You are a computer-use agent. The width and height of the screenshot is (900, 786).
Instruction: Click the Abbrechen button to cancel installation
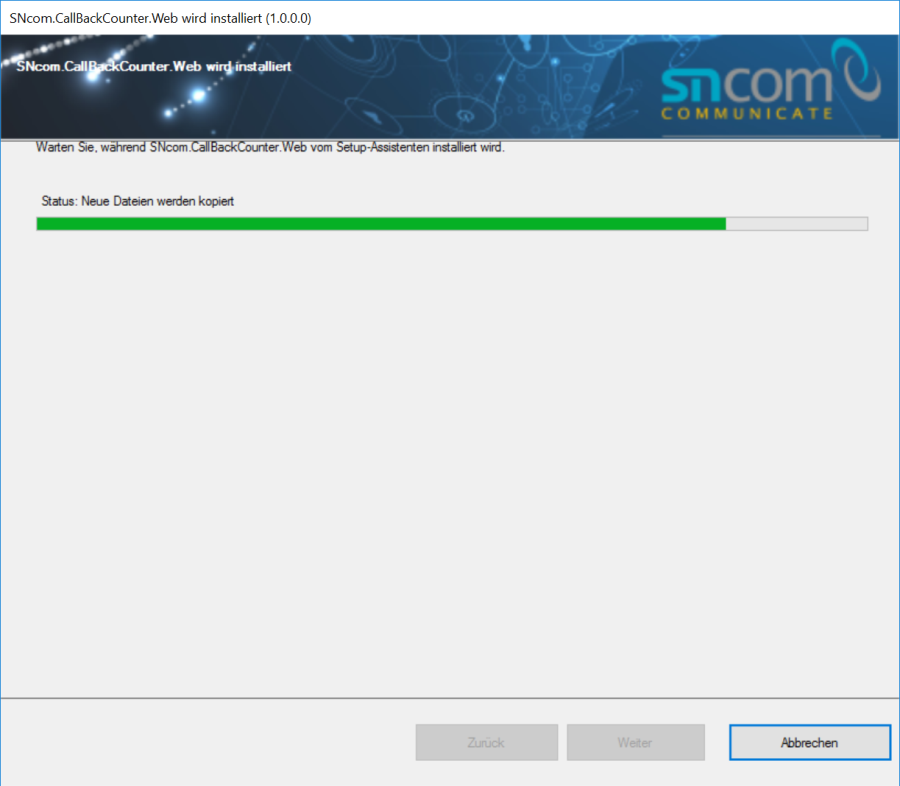tap(810, 742)
